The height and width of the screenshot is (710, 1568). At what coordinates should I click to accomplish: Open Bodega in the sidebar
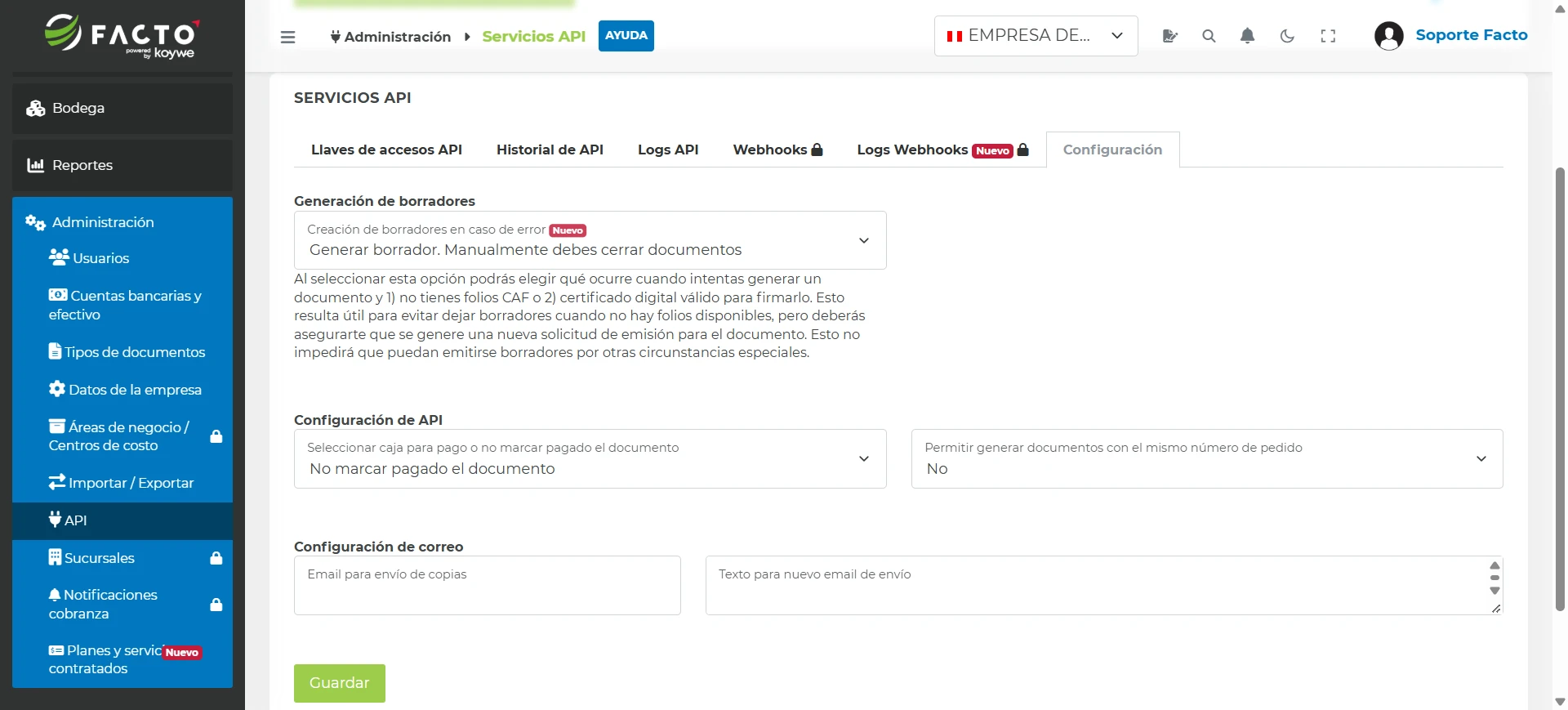[122, 109]
